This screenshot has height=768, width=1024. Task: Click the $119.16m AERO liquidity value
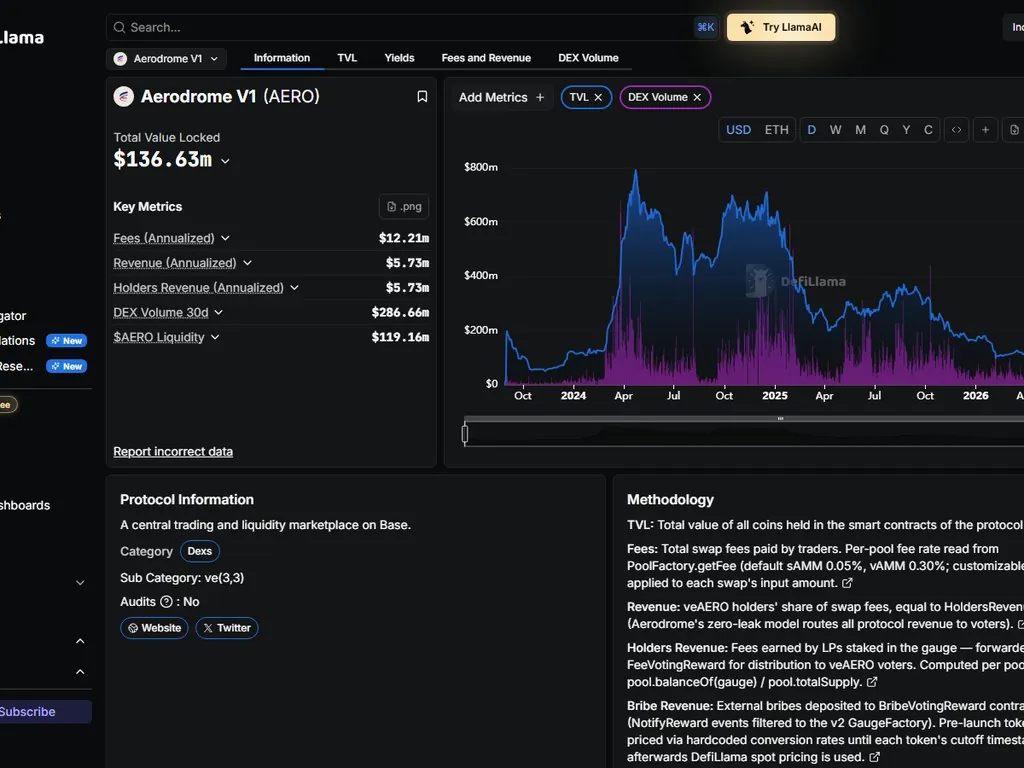(400, 338)
